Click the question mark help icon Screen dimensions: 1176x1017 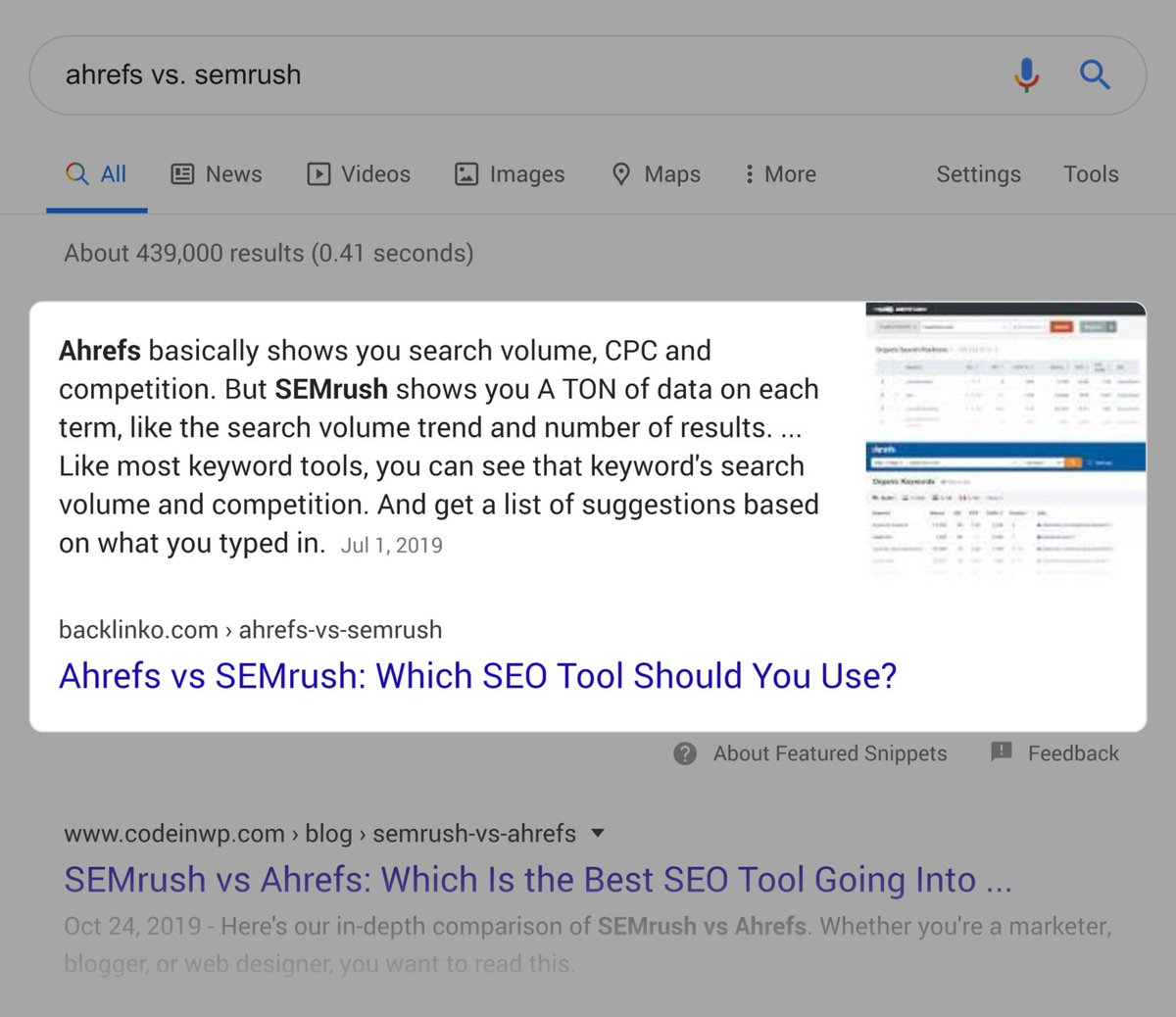click(685, 753)
